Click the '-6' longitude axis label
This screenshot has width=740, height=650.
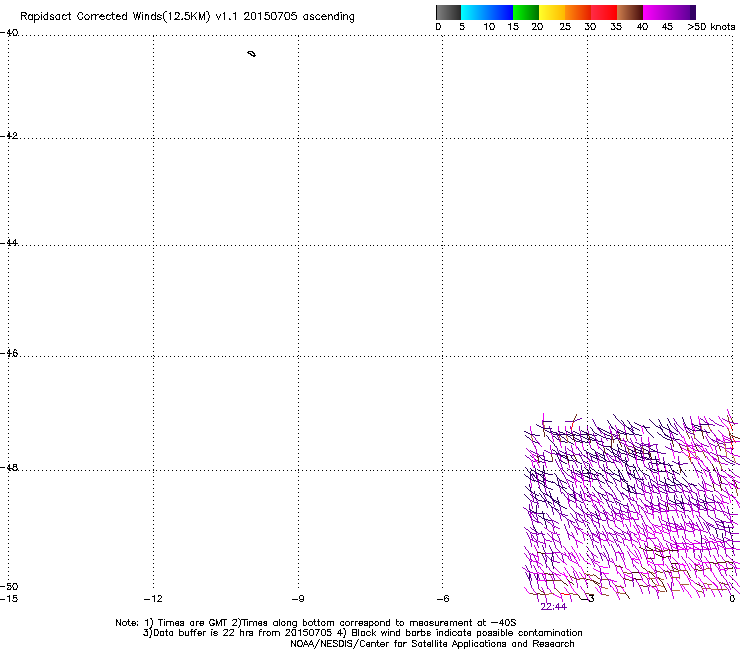(443, 599)
